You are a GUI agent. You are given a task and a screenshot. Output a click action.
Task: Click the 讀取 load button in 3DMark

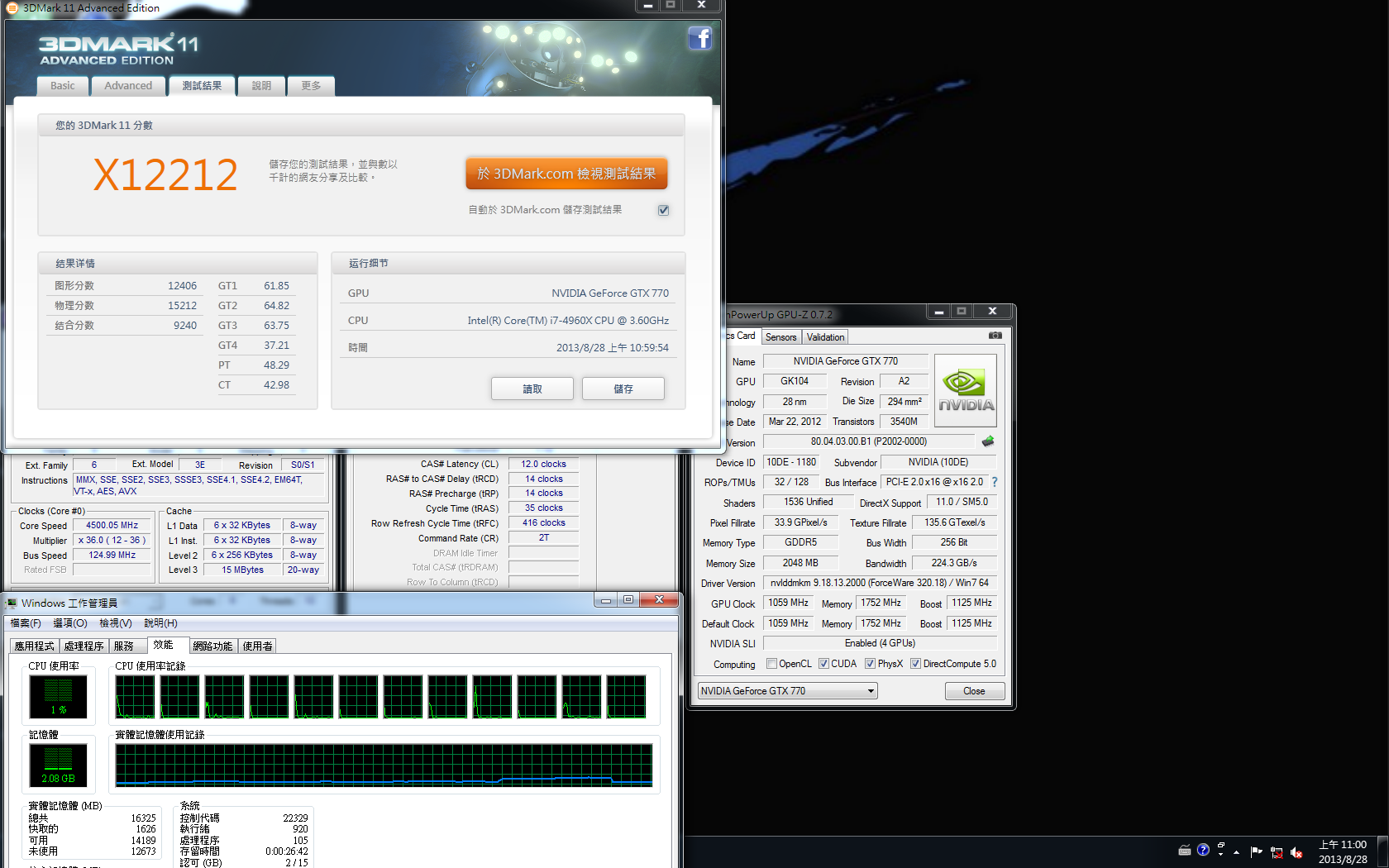click(532, 389)
